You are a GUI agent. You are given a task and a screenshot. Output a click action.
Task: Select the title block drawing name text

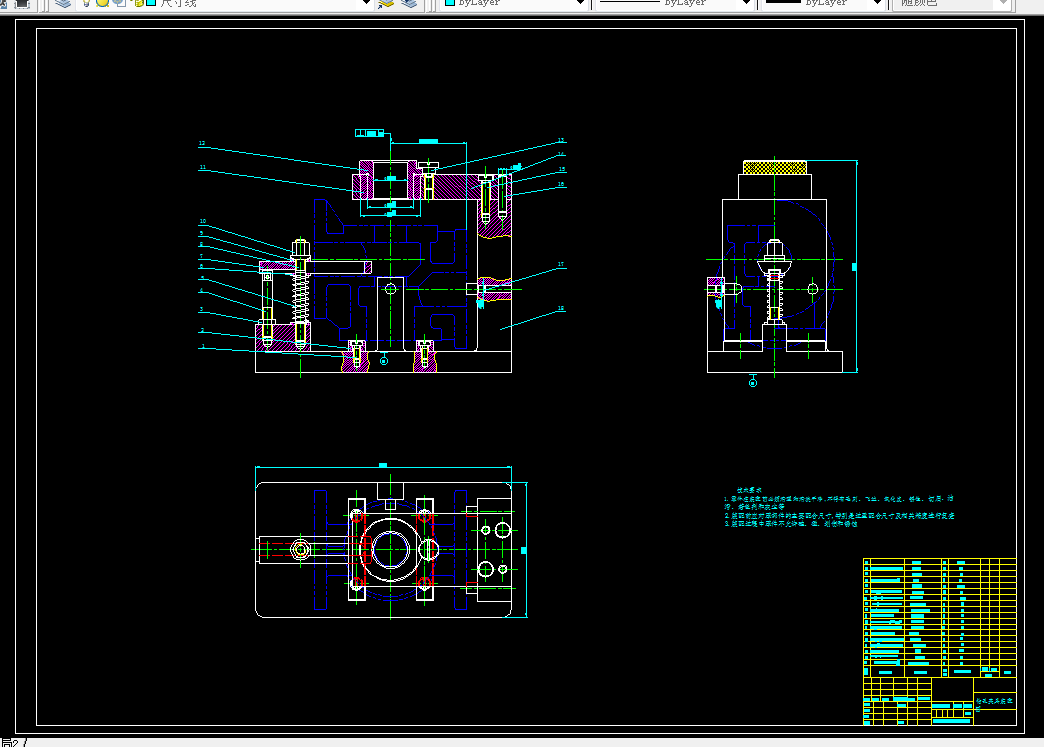coord(994,702)
